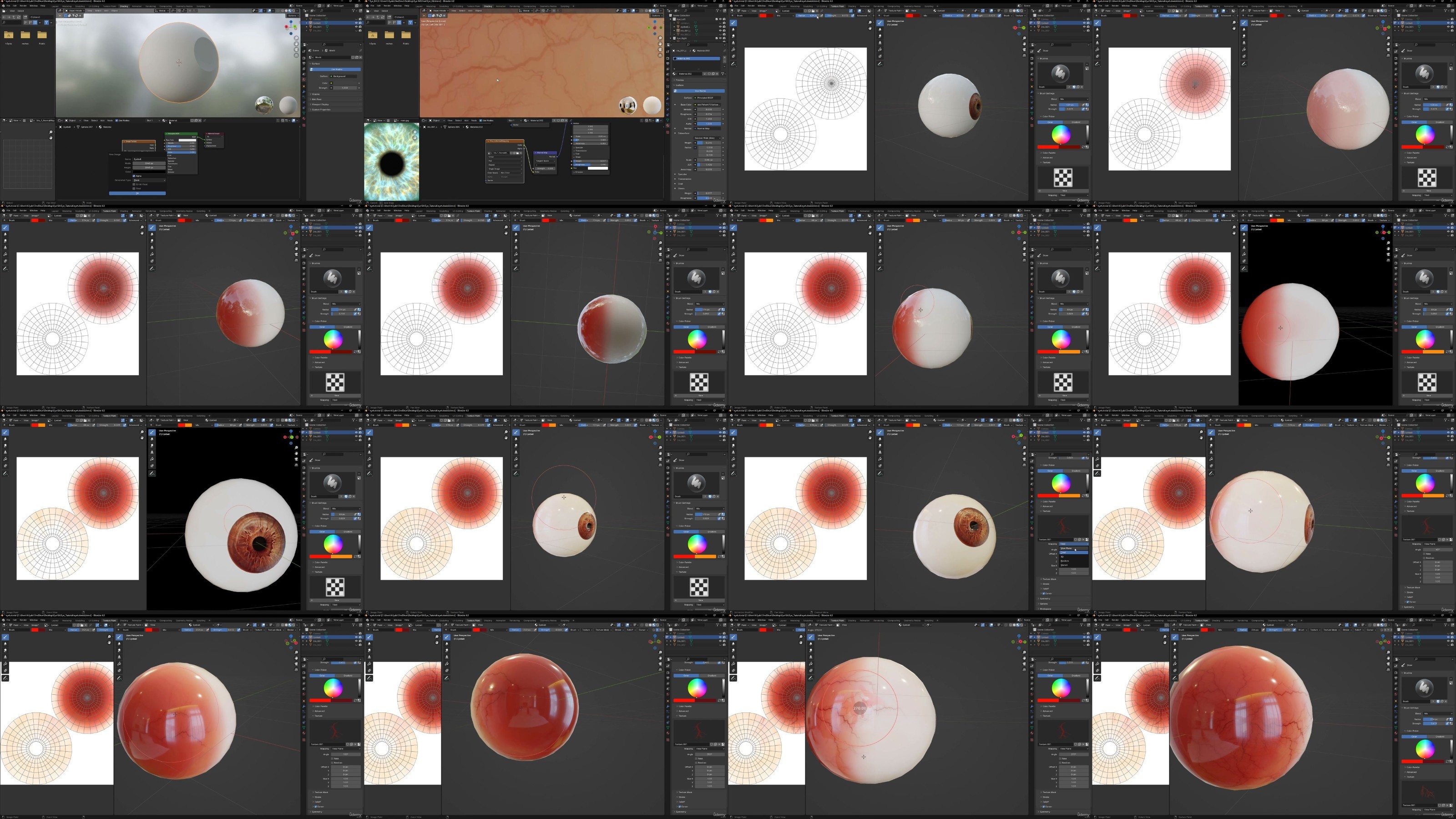
Task: Select Fill tool in the 3D viewport showing the white eyeball with brown iris, unpainted UV shot
Action: (x=880, y=49)
